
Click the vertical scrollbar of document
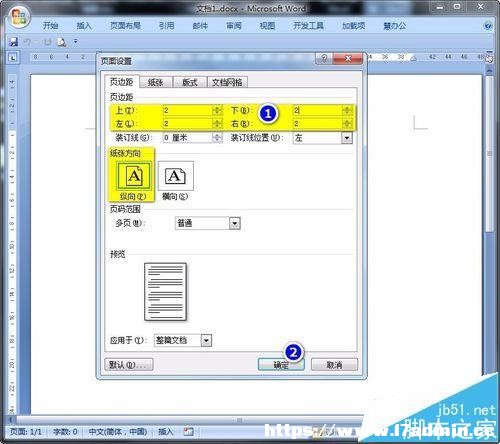[x=489, y=233]
